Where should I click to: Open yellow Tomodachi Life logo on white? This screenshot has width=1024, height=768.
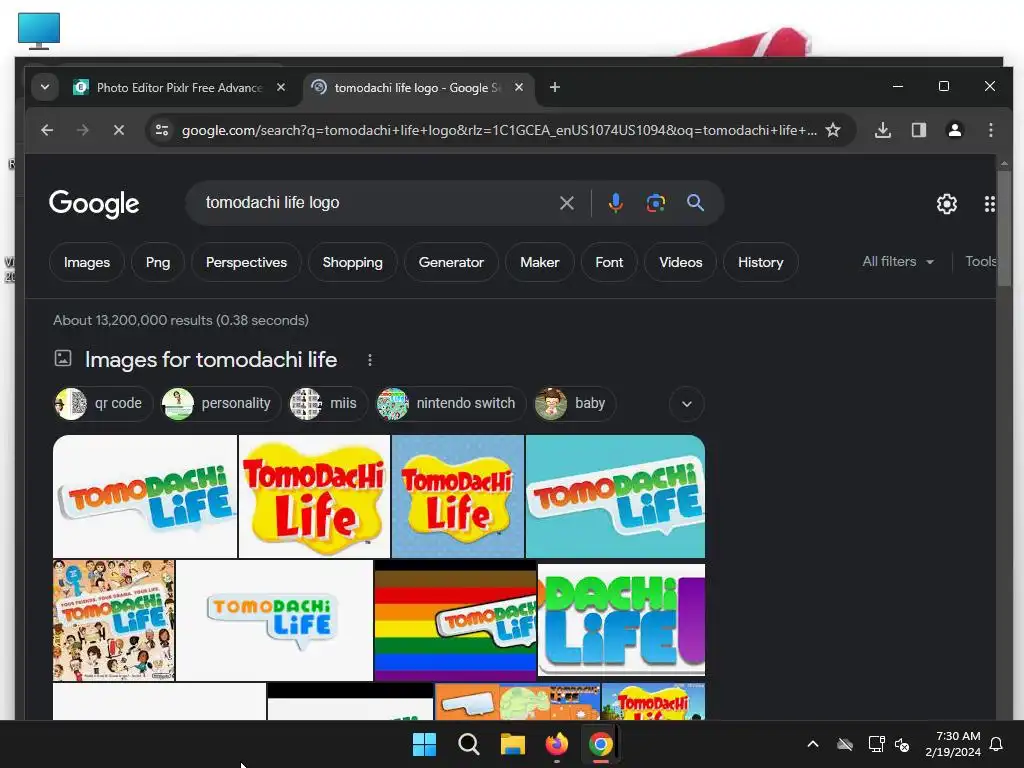pyautogui.click(x=314, y=496)
